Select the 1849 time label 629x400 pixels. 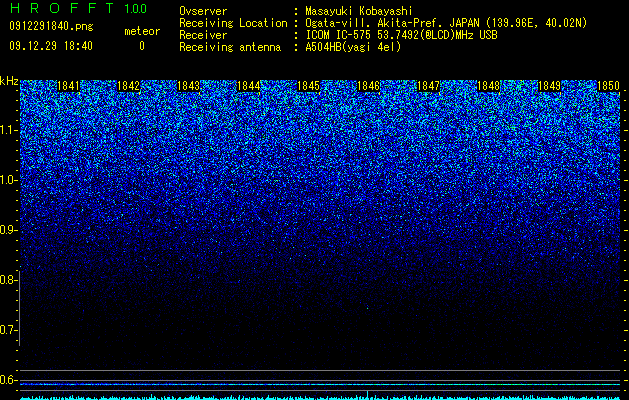click(549, 86)
